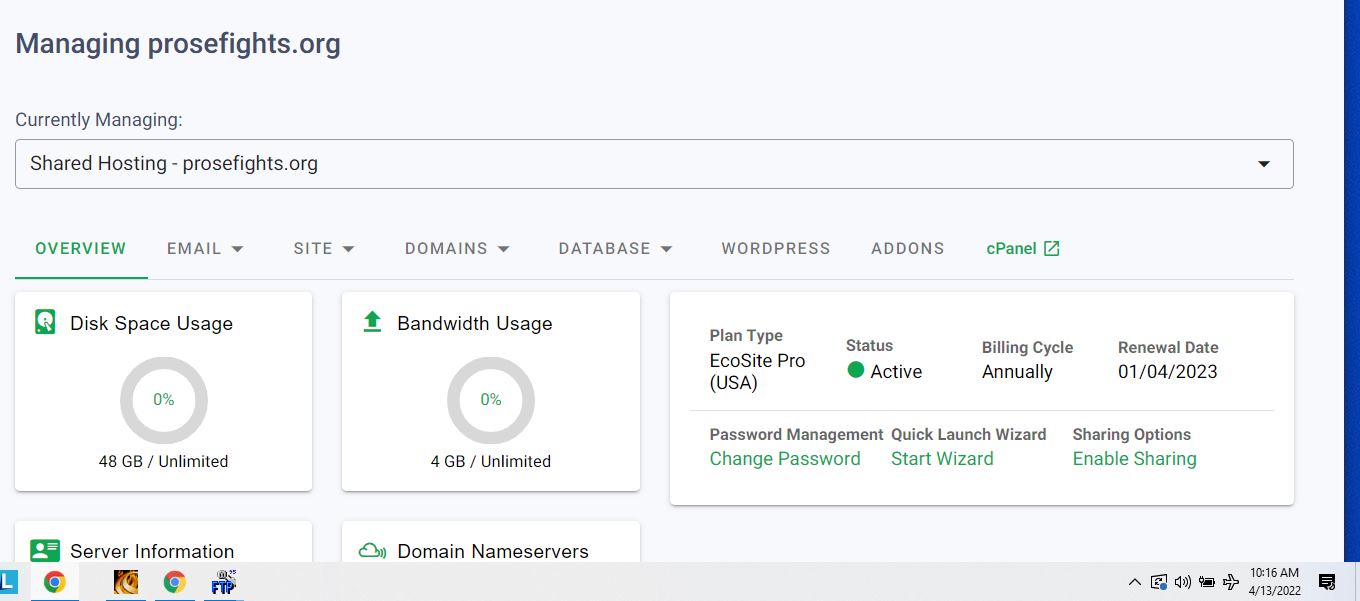
Task: Click the network status tray icon
Action: tap(1159, 582)
